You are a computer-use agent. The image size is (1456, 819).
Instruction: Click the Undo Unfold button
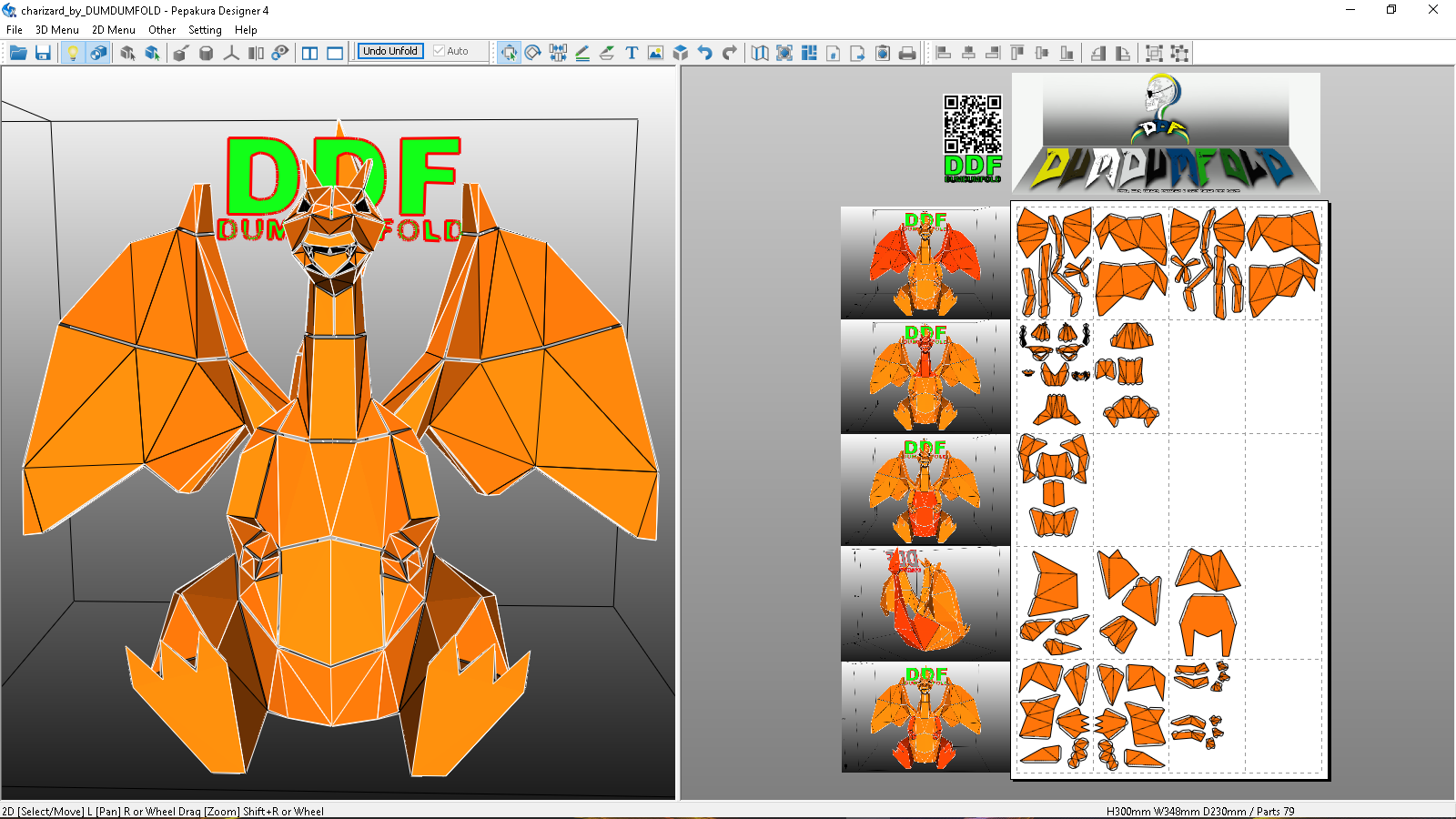390,51
